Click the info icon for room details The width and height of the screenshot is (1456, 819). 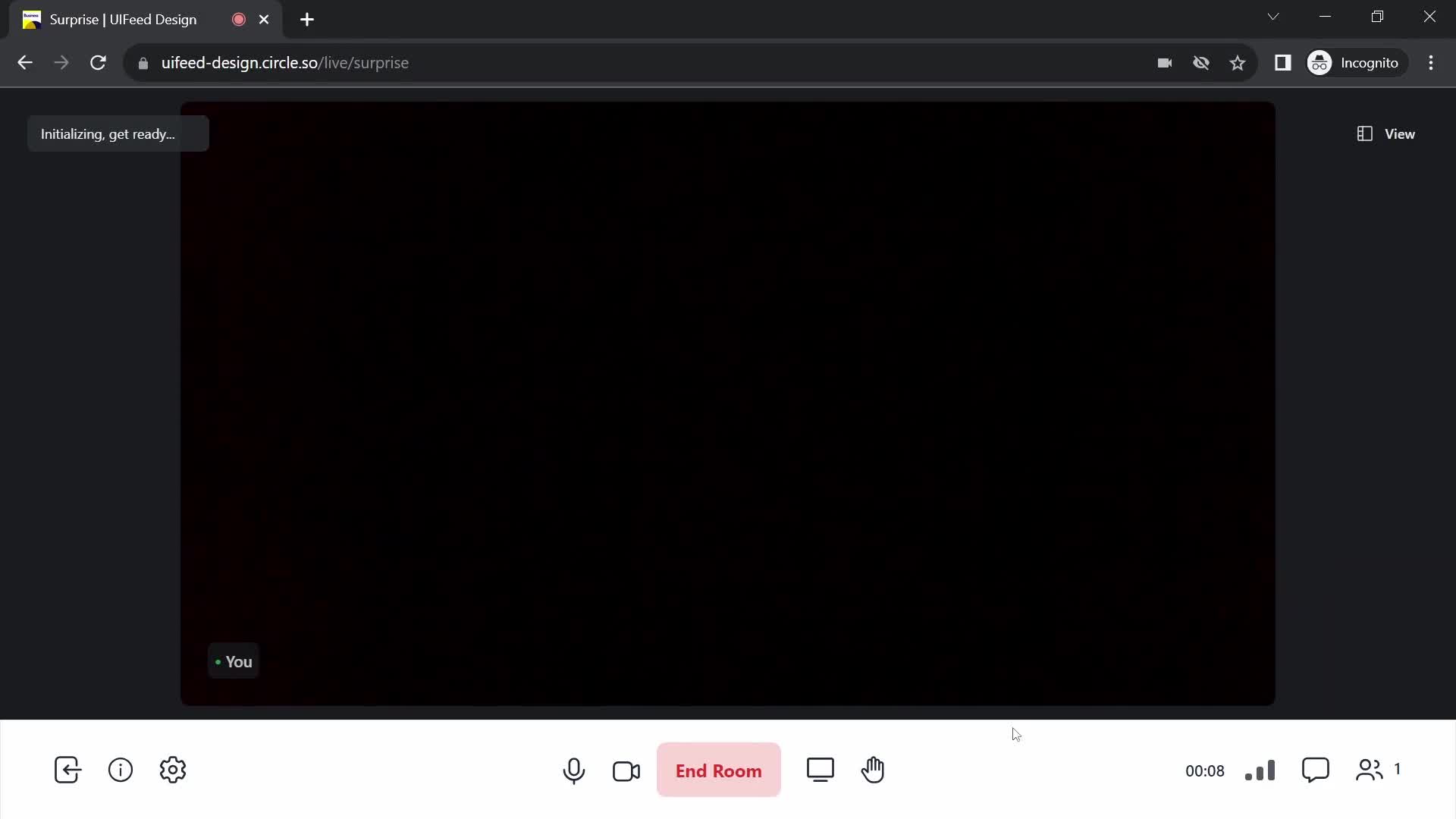(x=120, y=770)
